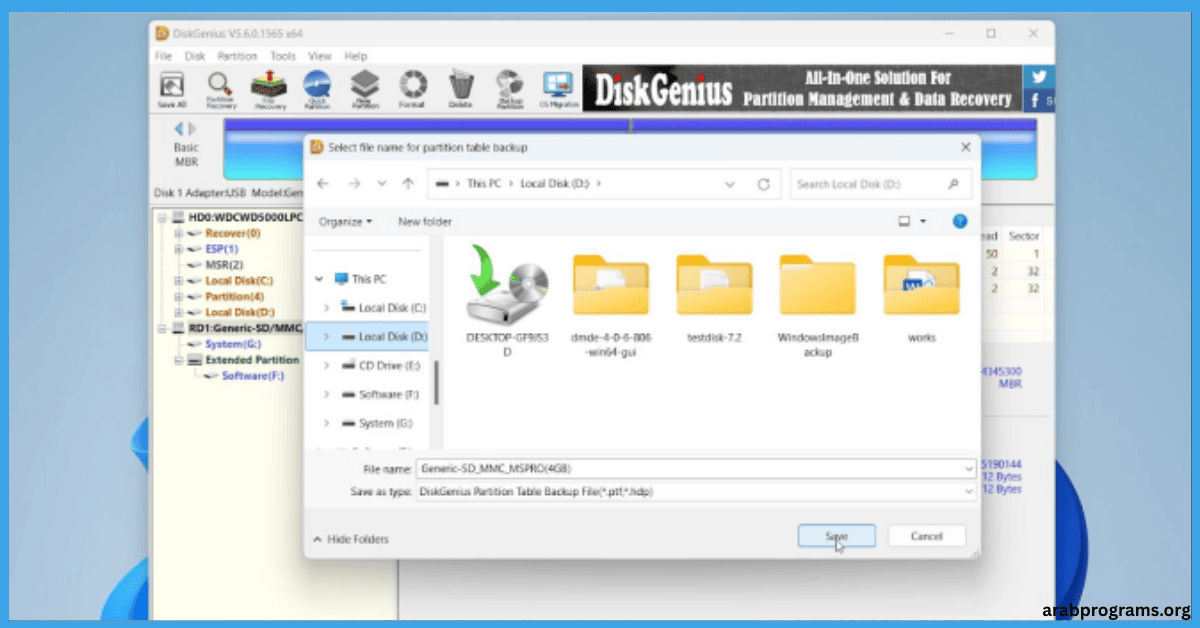Open the dialog help question-mark icon
Viewport: 1200px width, 628px height.
[x=960, y=221]
